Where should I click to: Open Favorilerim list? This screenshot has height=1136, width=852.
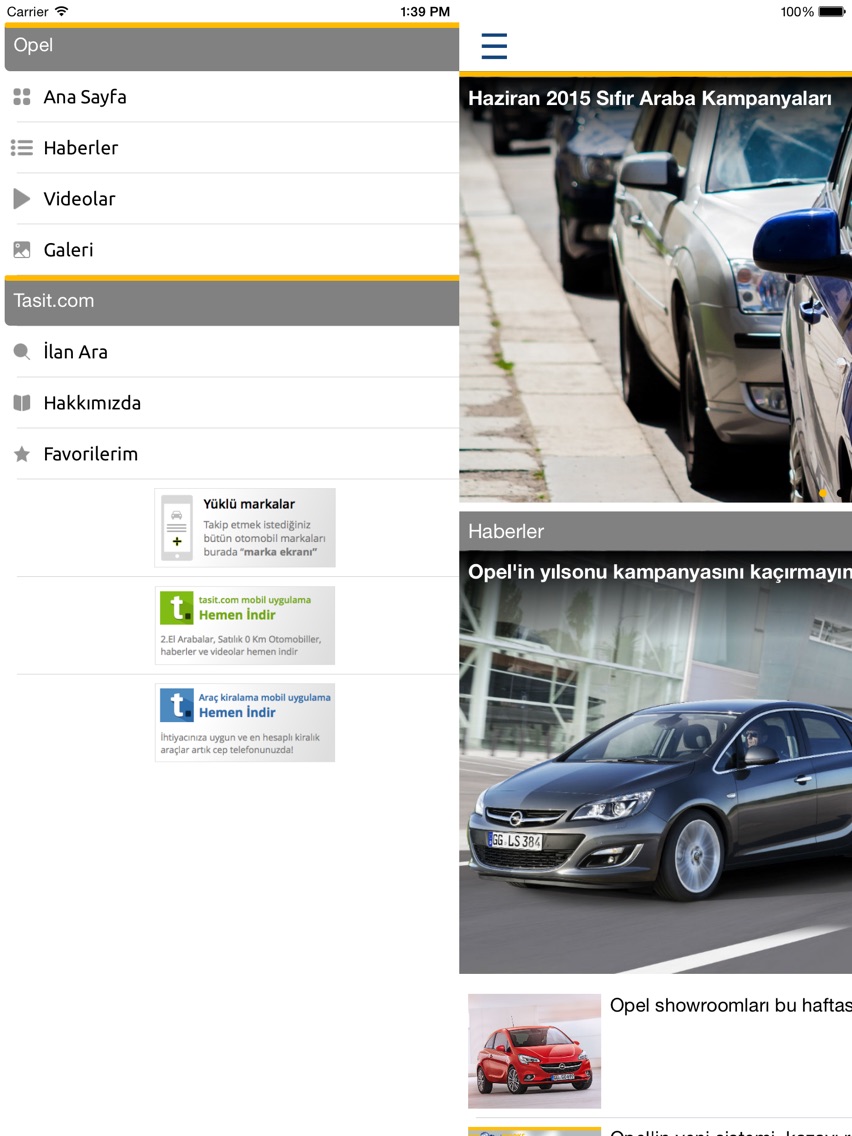point(232,454)
